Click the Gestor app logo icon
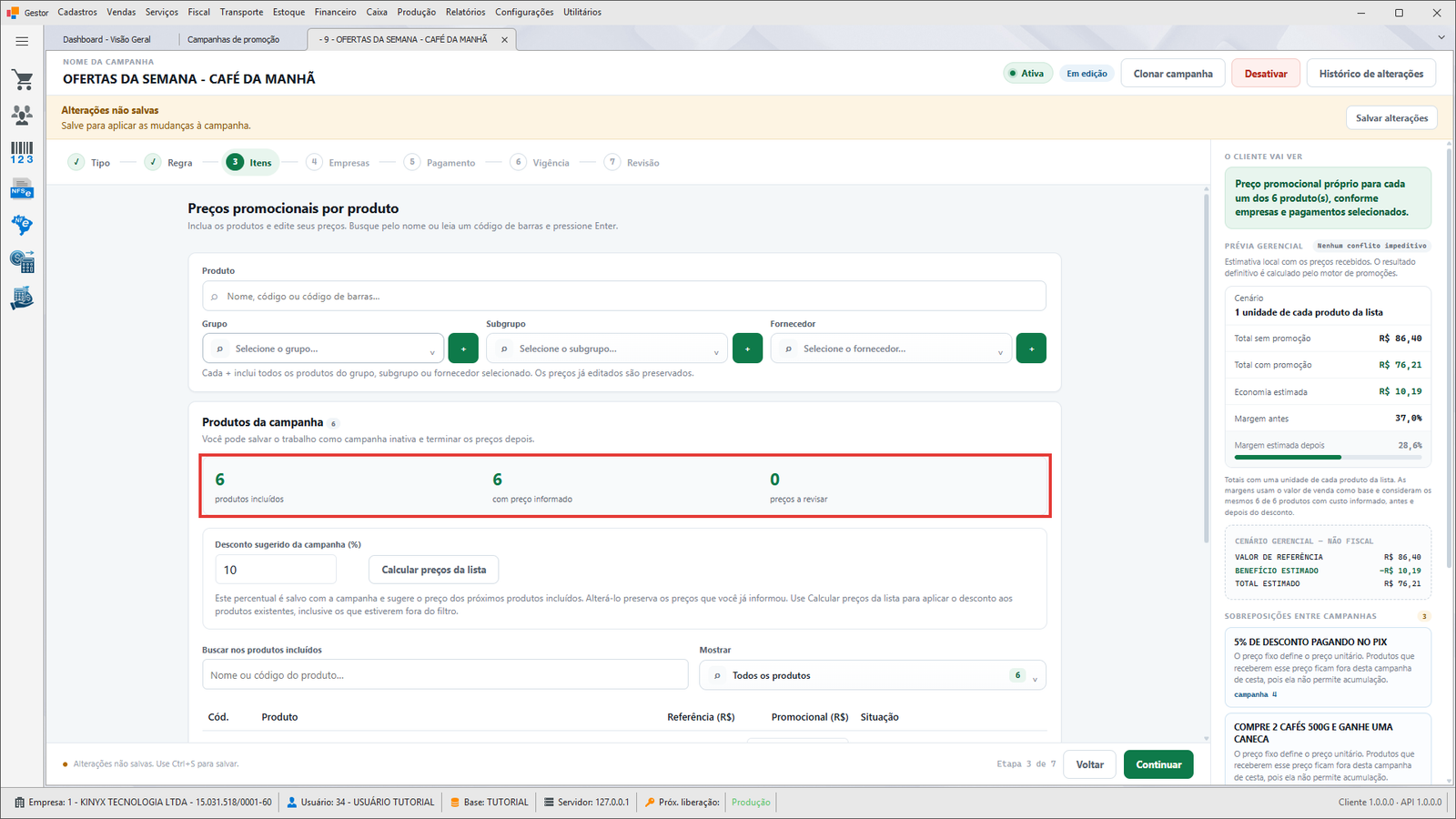 tap(13, 13)
